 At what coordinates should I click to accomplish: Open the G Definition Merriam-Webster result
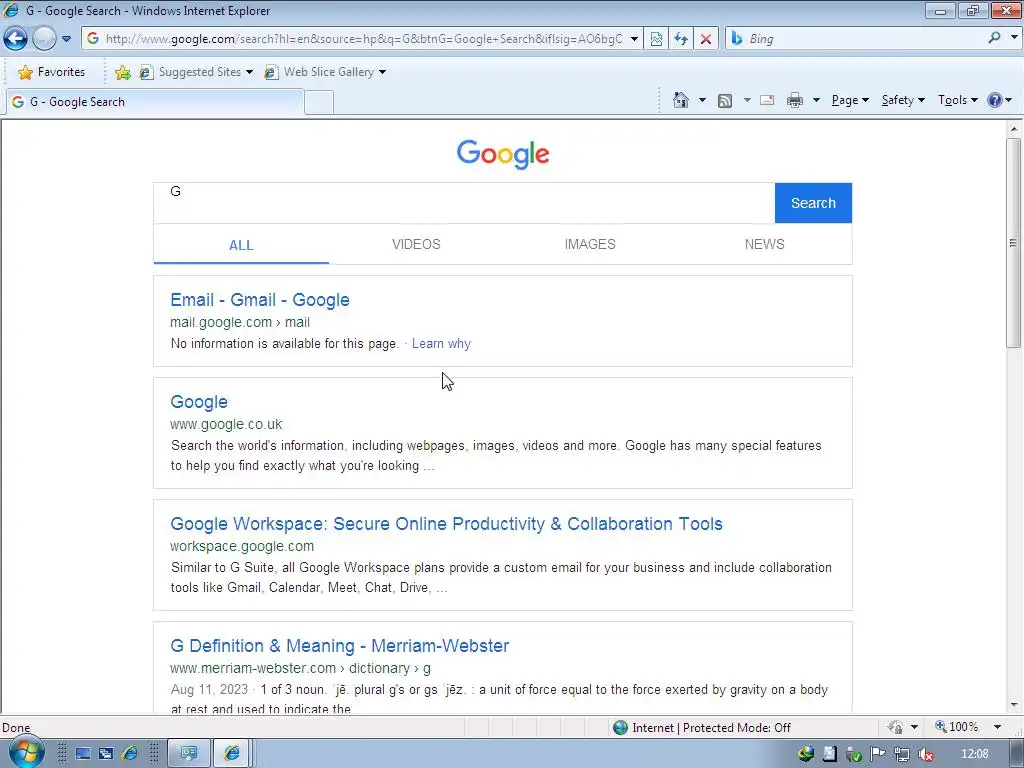pos(340,646)
